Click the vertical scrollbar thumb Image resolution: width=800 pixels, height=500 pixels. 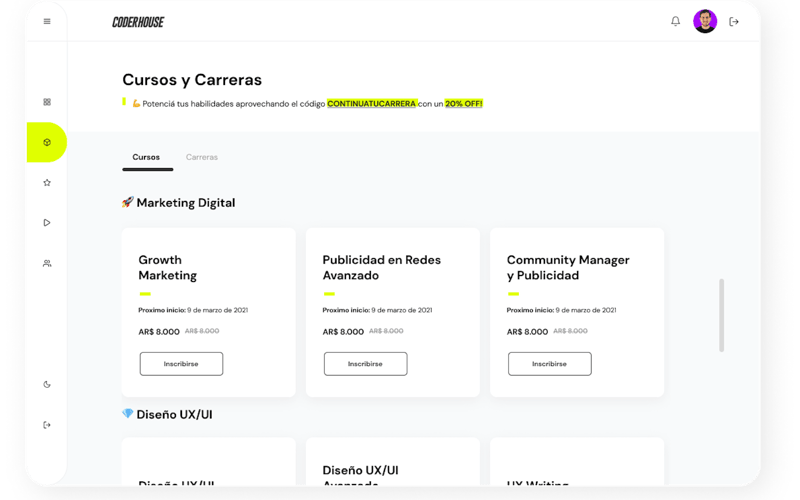721,315
